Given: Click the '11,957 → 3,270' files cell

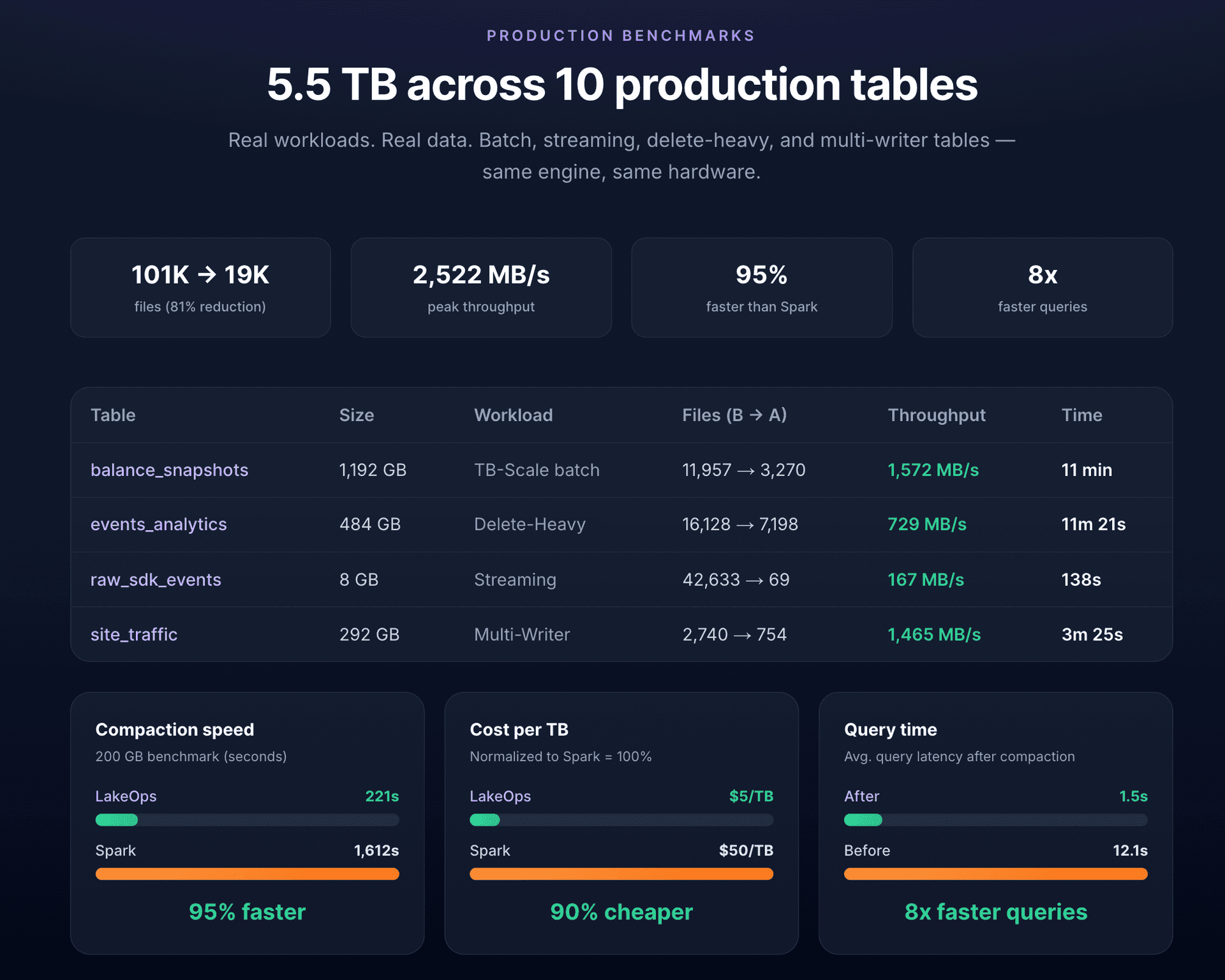Looking at the screenshot, I should tap(744, 470).
